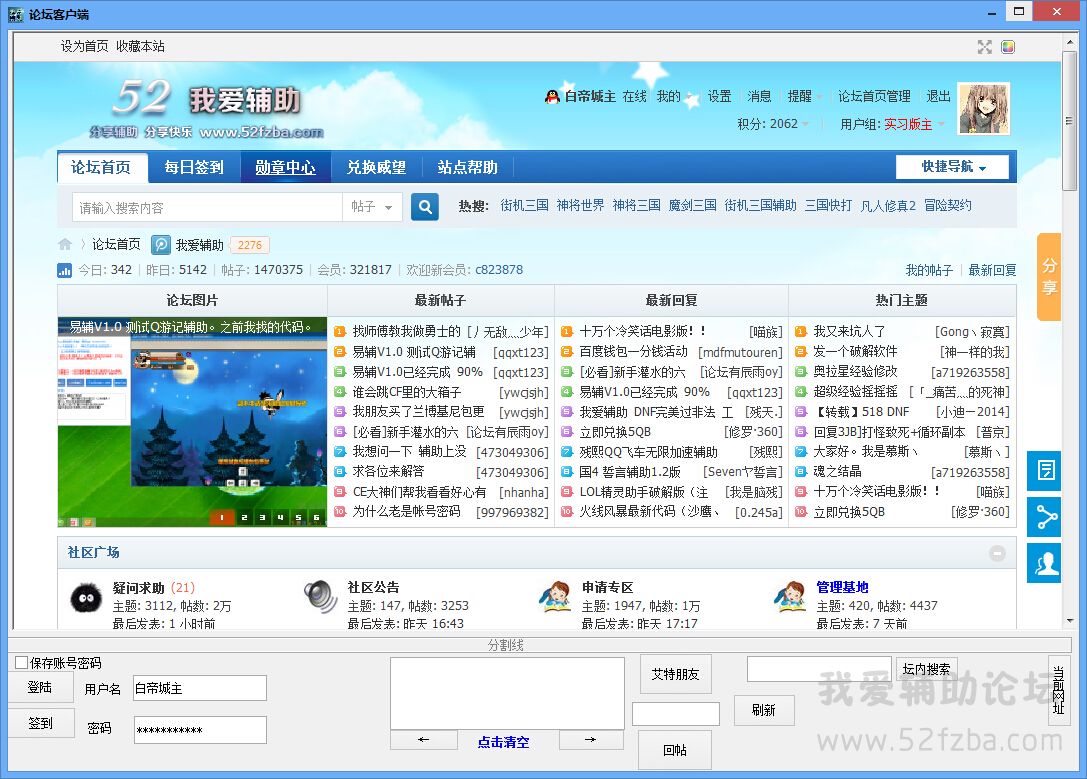Click the 点击清空 link

[503, 742]
